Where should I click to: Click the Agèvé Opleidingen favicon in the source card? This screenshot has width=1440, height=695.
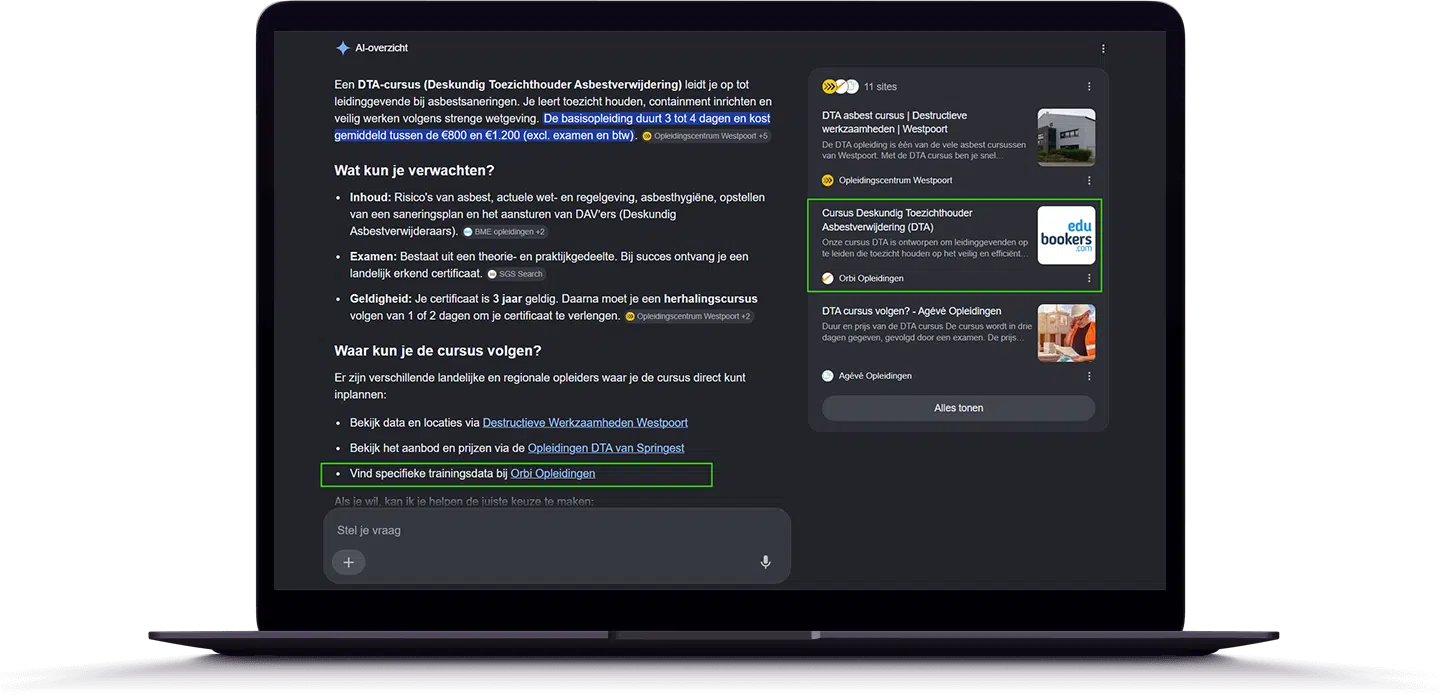point(828,376)
